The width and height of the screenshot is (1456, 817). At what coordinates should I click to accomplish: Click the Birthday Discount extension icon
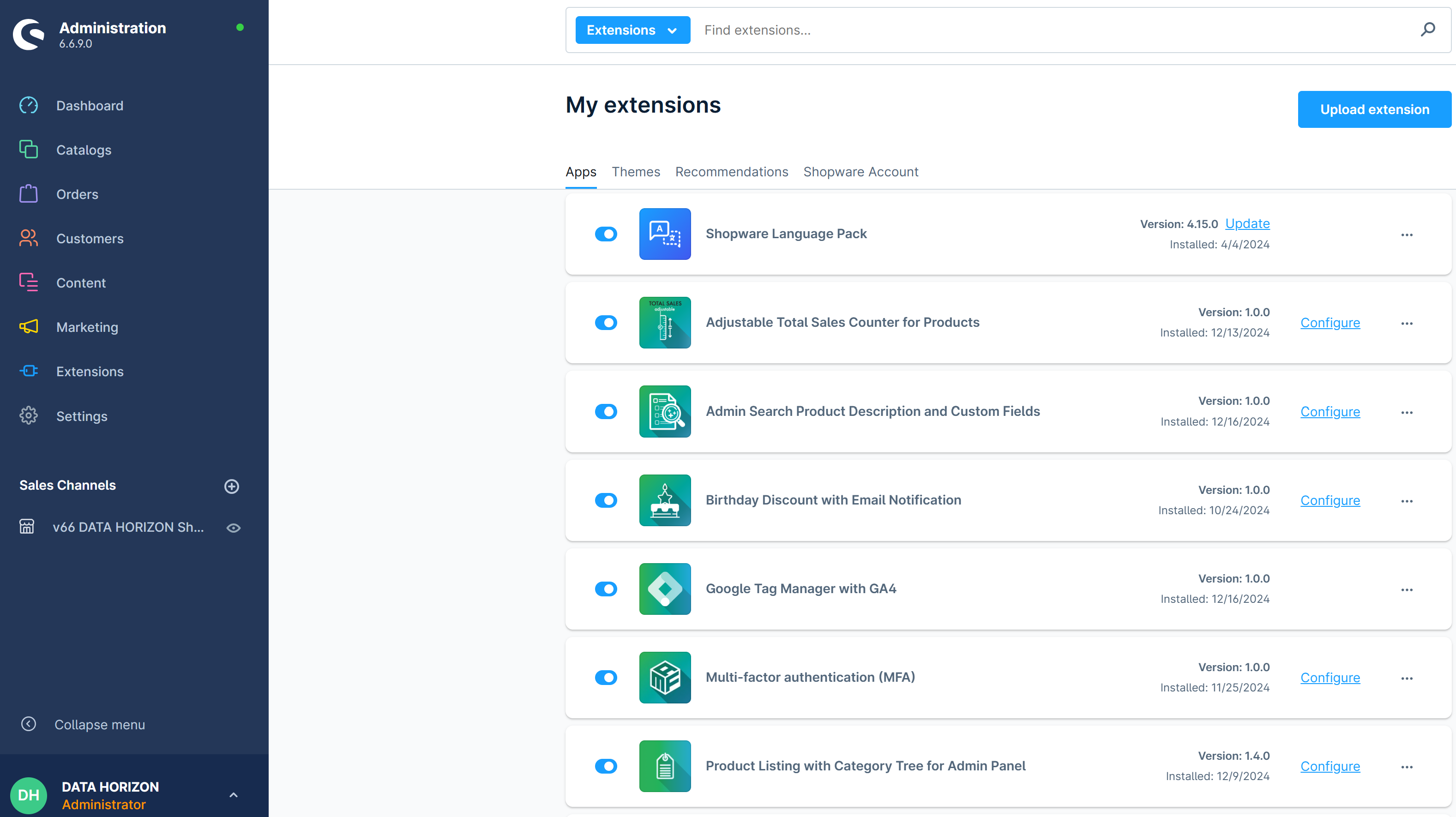point(665,500)
